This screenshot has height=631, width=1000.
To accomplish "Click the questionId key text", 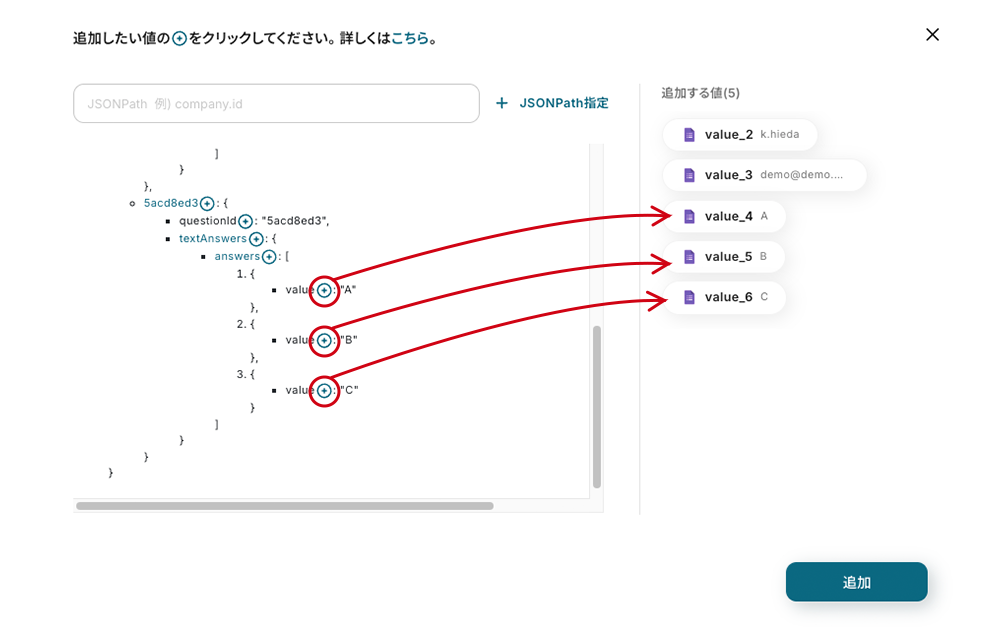I will [207, 221].
